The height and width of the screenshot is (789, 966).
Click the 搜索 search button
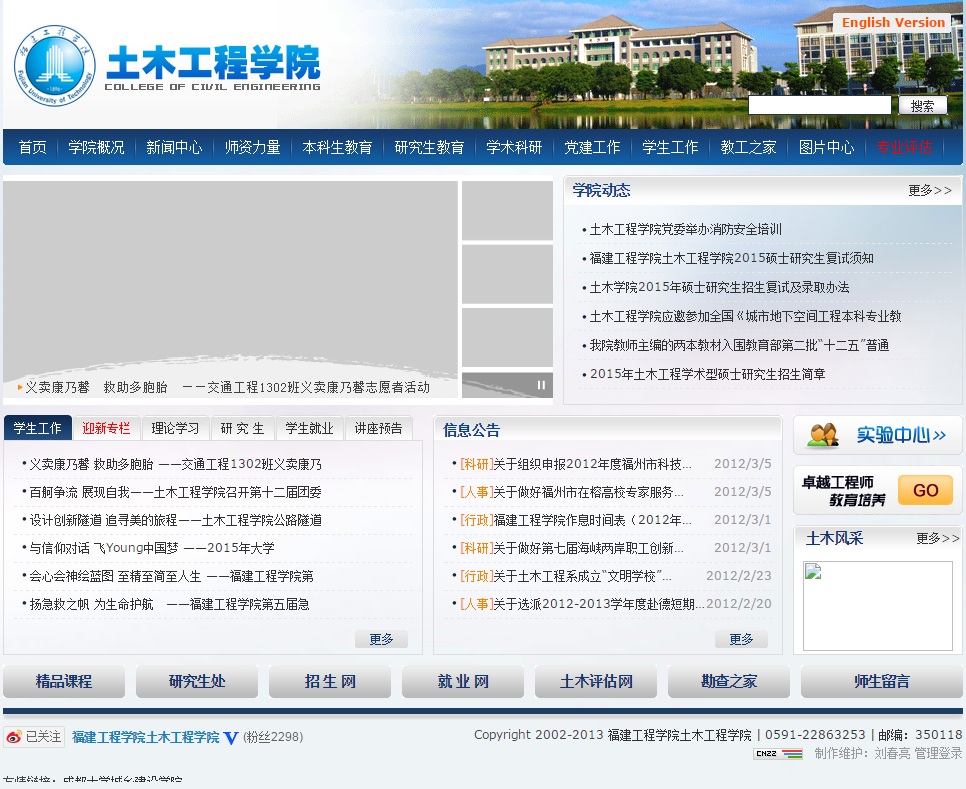[922, 106]
